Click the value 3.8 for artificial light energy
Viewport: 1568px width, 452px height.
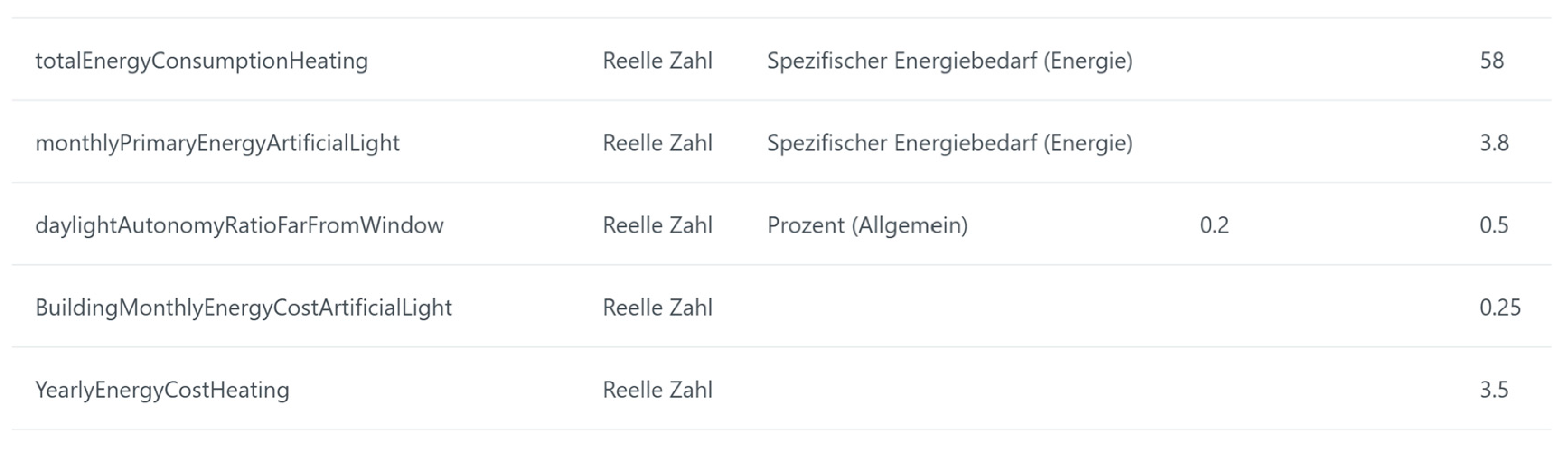[1494, 143]
